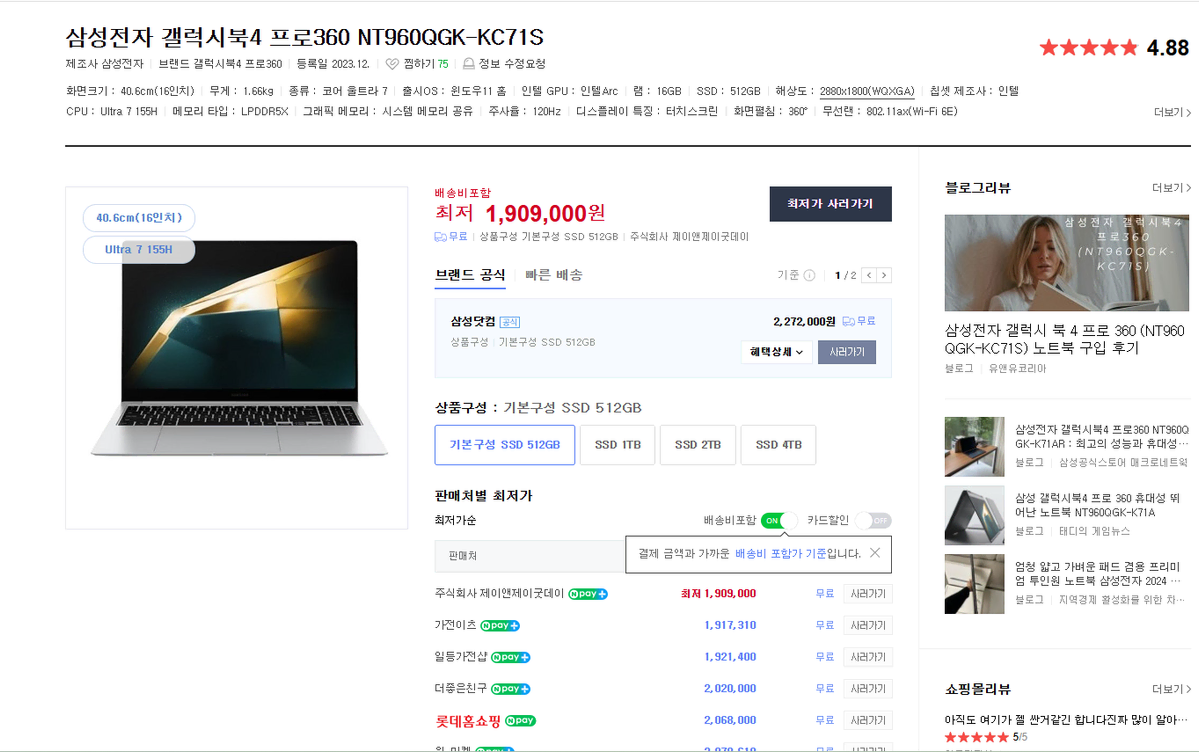The height and width of the screenshot is (752, 1199).
Task: Select 기본구성 SSD 512GB option
Action: tap(505, 445)
